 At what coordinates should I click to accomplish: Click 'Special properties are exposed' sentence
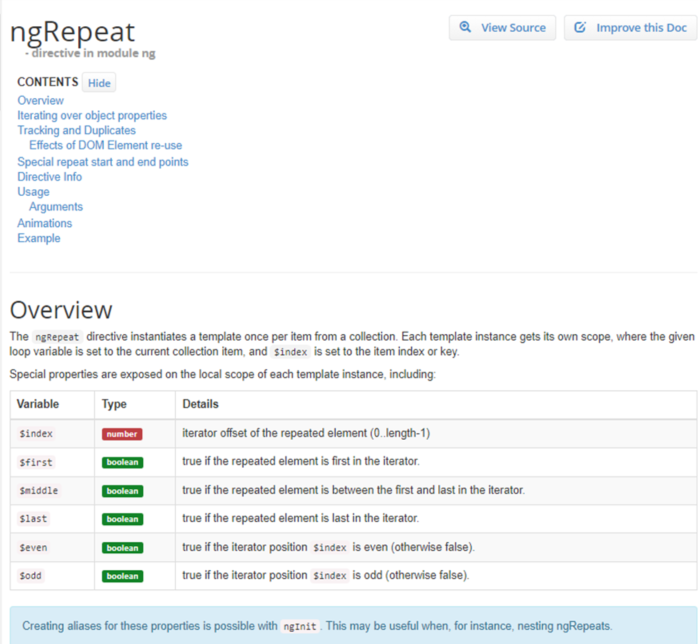[223, 374]
